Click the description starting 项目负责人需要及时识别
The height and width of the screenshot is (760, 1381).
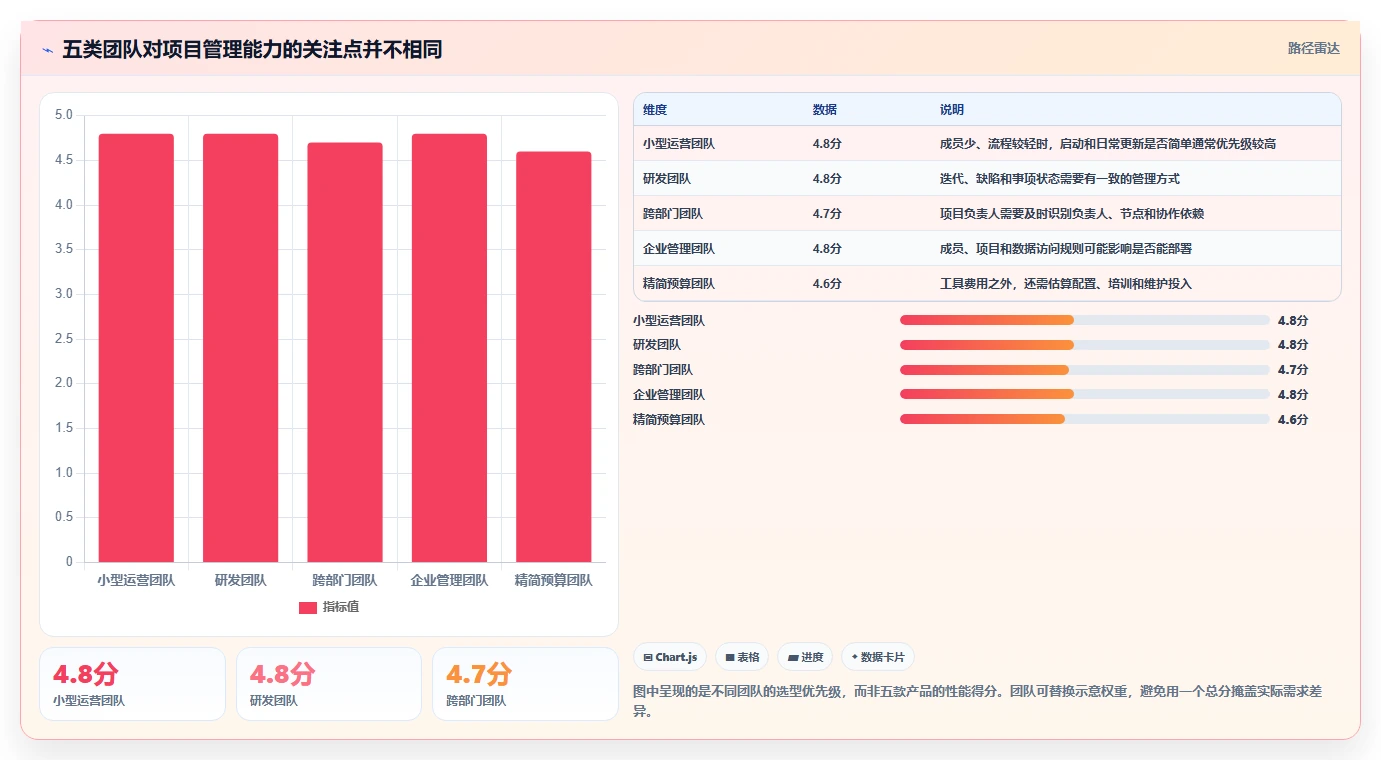click(1072, 214)
